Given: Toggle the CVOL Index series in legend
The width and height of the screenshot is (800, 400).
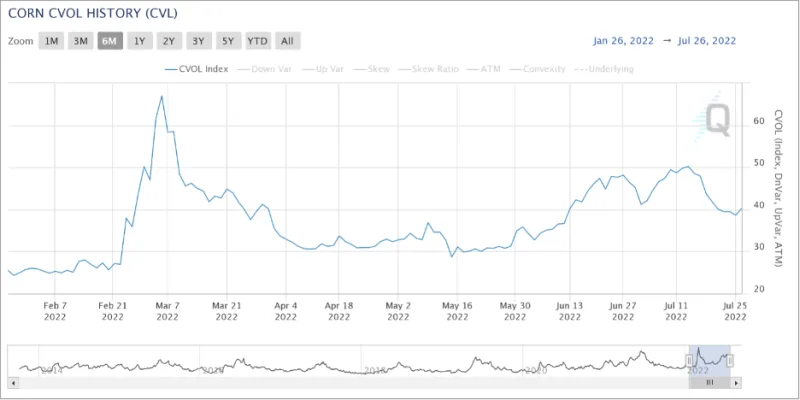Looking at the screenshot, I should [197, 69].
